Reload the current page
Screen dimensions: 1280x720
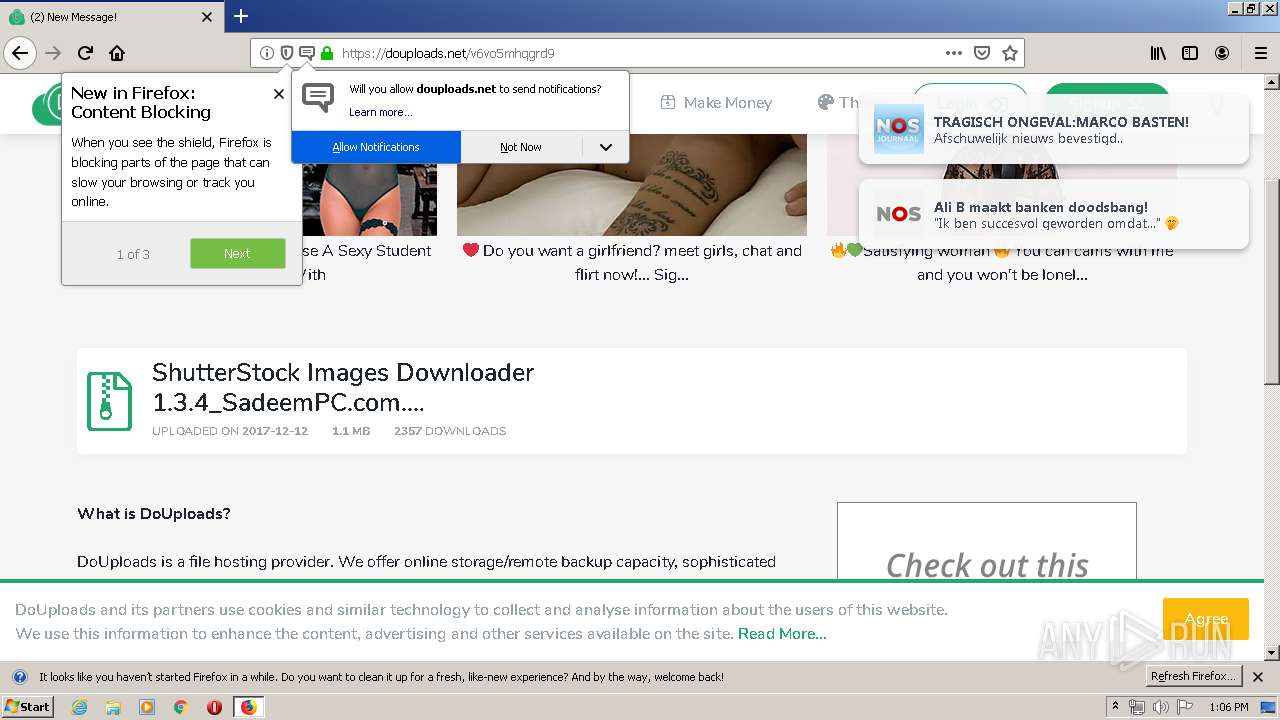pyautogui.click(x=85, y=53)
